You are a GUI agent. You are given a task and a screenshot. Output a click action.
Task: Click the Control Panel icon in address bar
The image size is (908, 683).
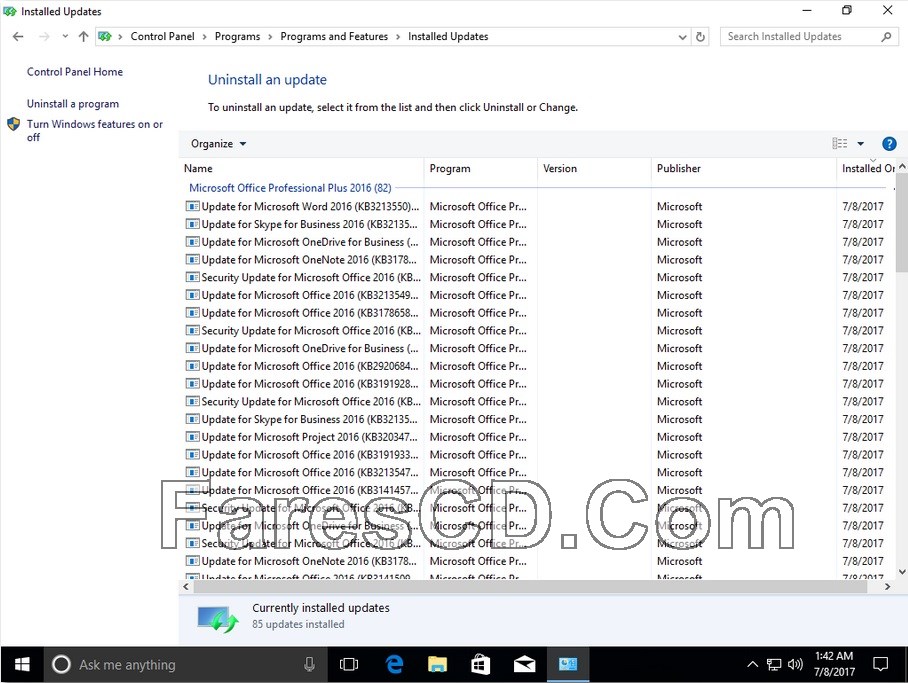click(x=105, y=36)
